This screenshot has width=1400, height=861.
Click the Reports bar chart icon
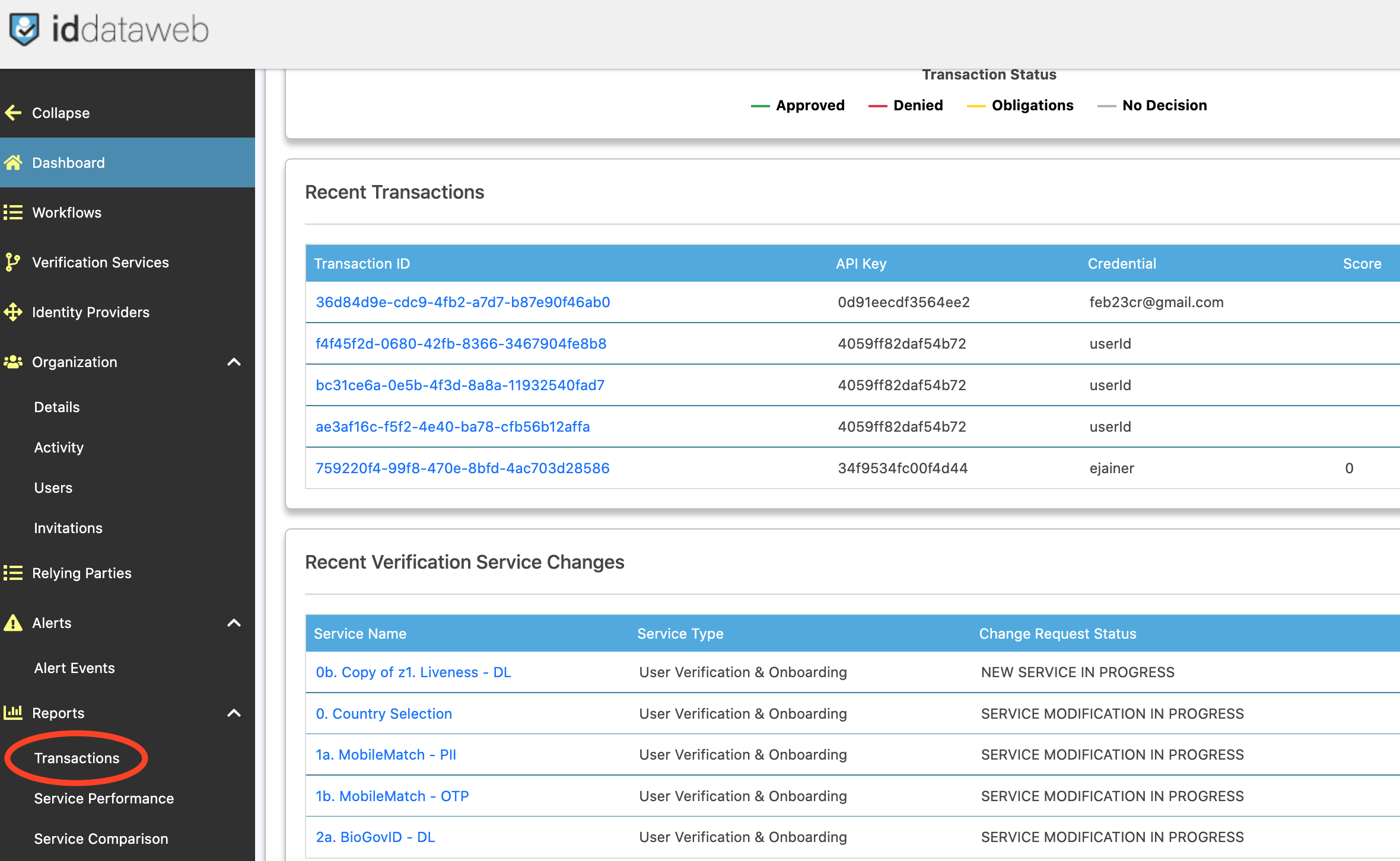13,712
